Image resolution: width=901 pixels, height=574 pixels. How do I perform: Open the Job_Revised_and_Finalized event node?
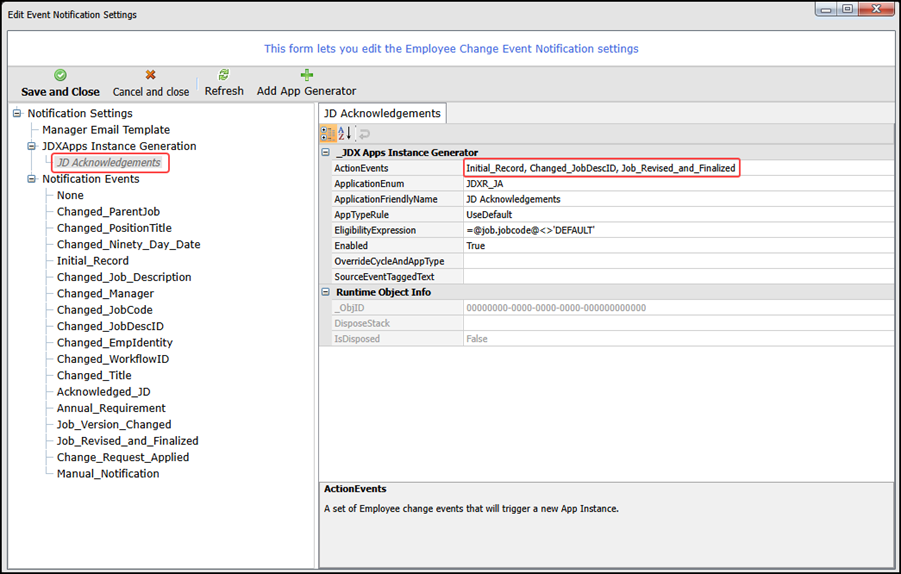tap(127, 441)
